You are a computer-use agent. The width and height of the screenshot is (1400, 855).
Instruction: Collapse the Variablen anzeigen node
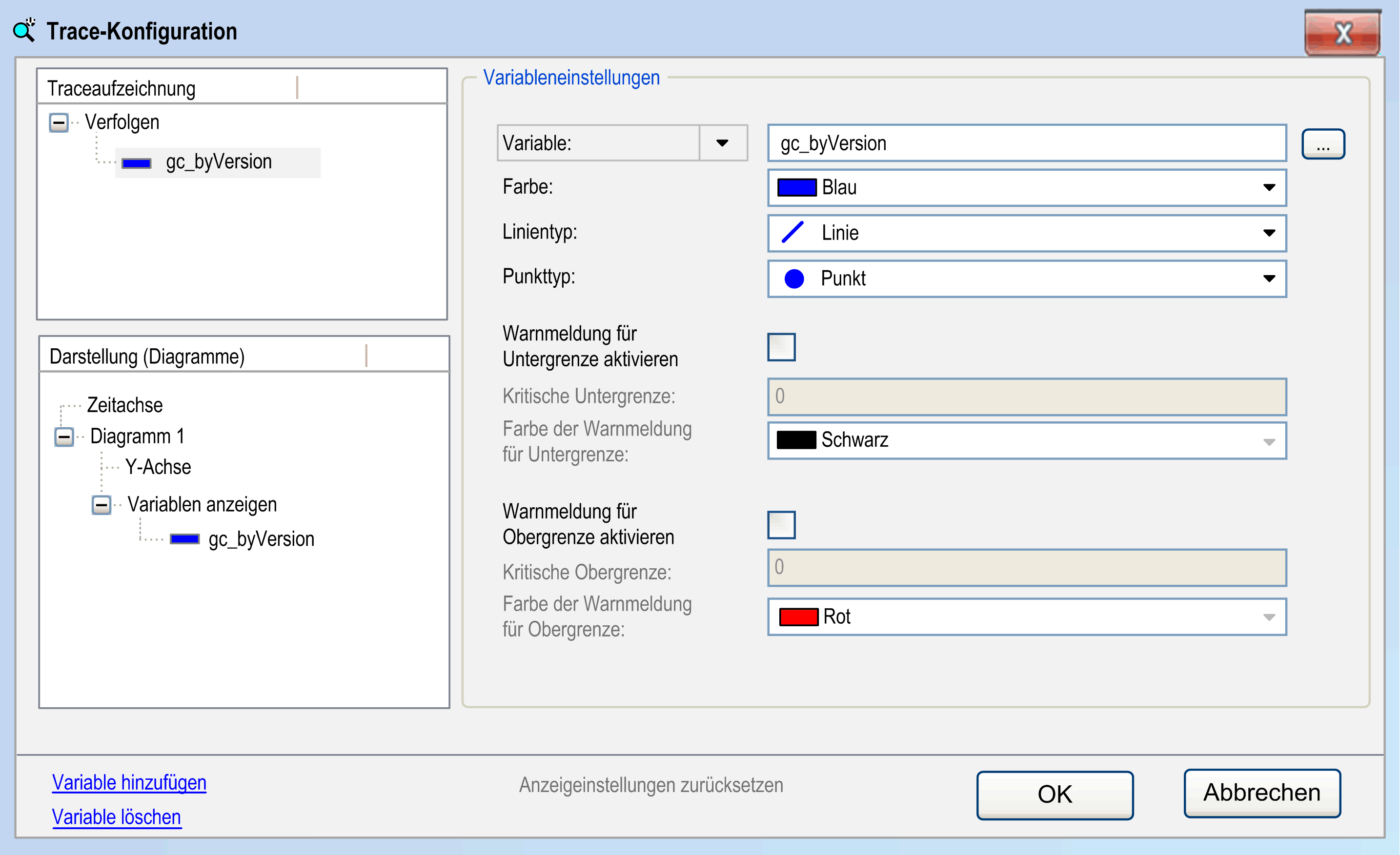(x=101, y=504)
